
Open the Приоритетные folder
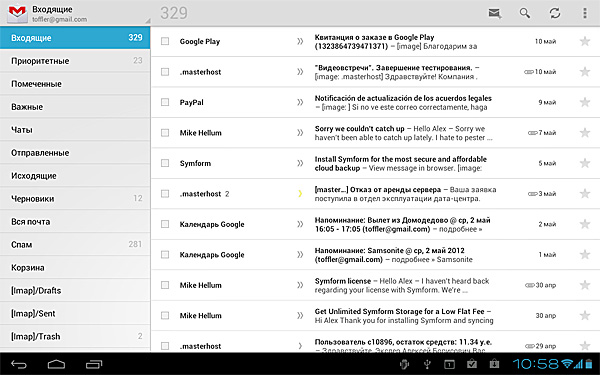(x=75, y=60)
